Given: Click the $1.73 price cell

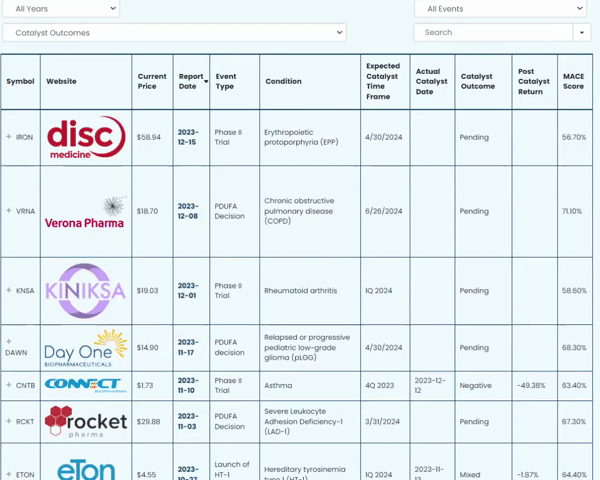Looking at the screenshot, I should (x=145, y=385).
